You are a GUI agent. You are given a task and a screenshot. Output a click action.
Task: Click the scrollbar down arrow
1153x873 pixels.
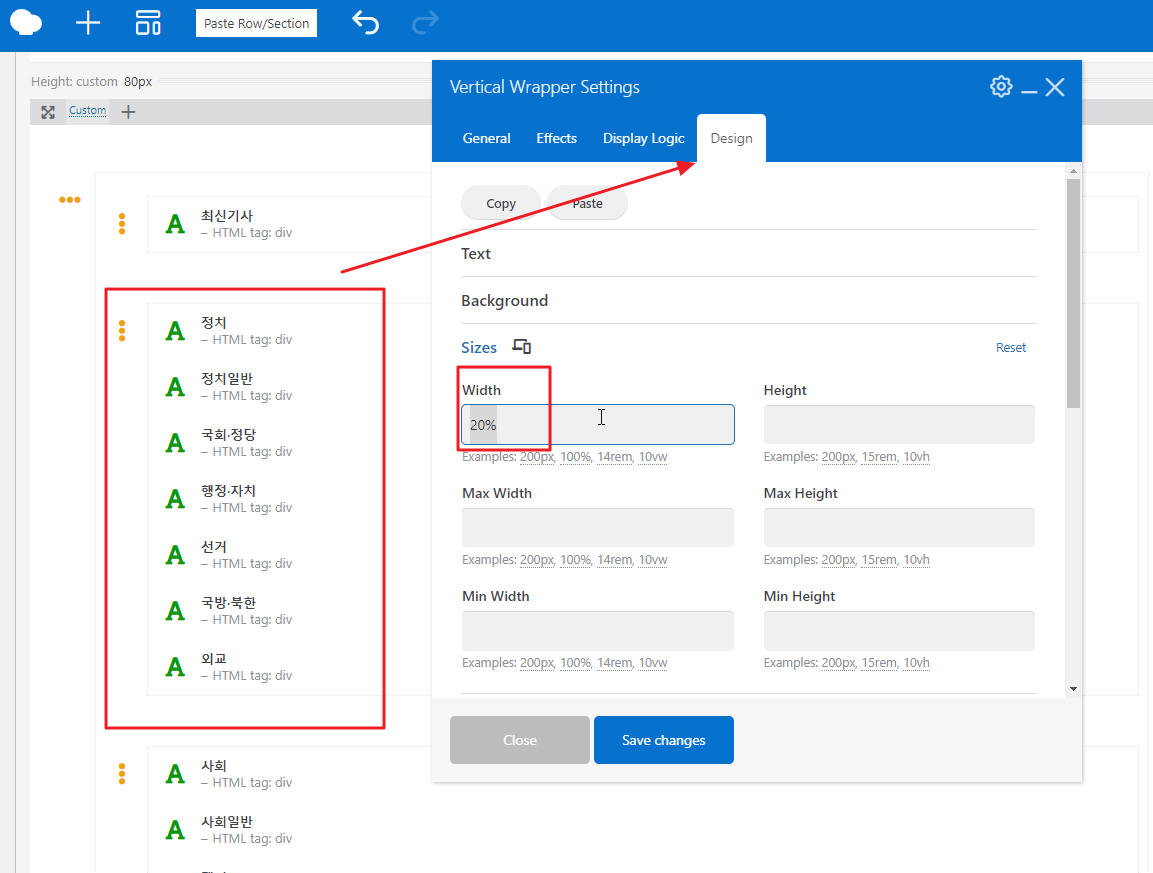(x=1074, y=689)
